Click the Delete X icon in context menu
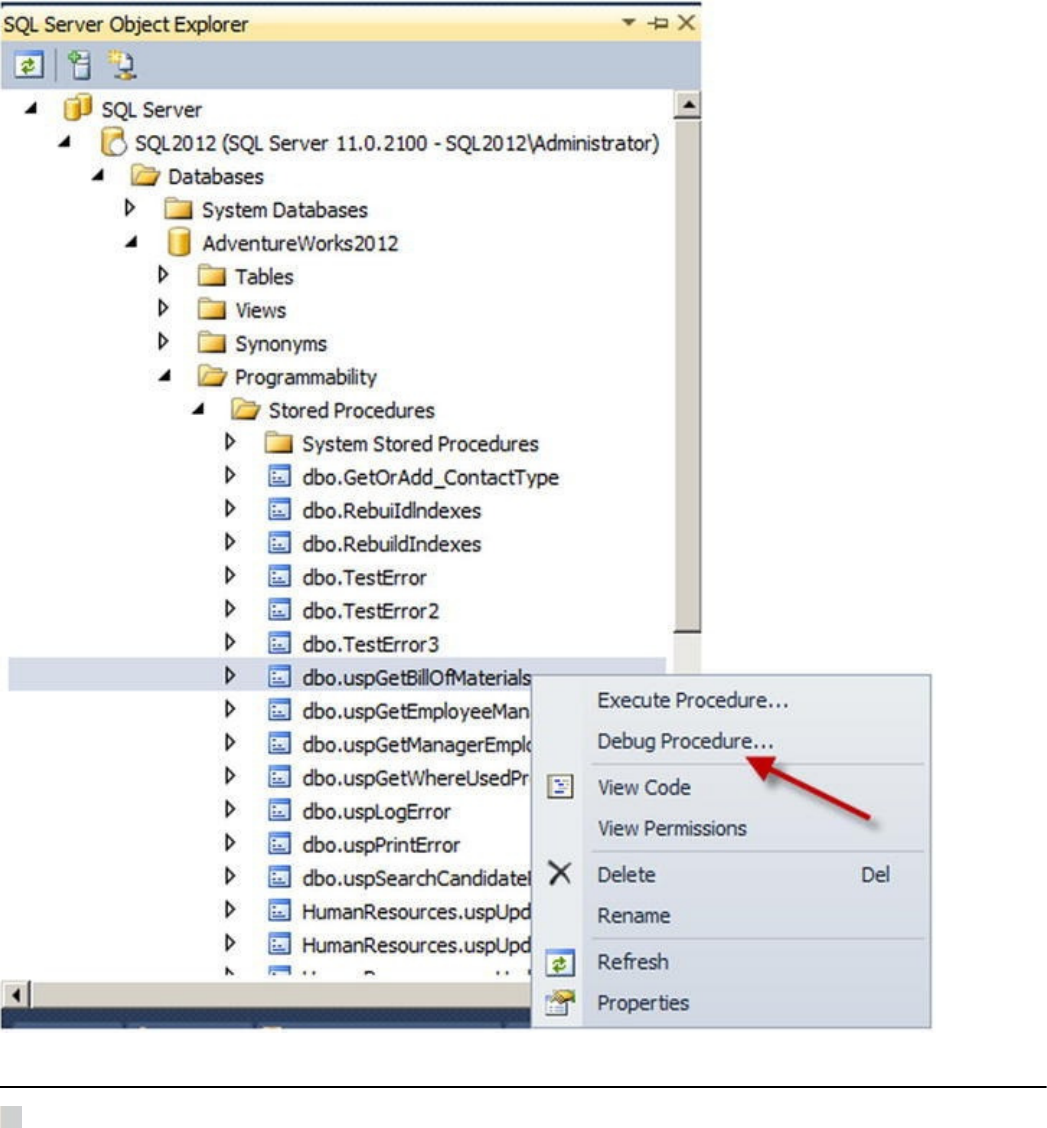This screenshot has width=1047, height=1128. coord(559,874)
